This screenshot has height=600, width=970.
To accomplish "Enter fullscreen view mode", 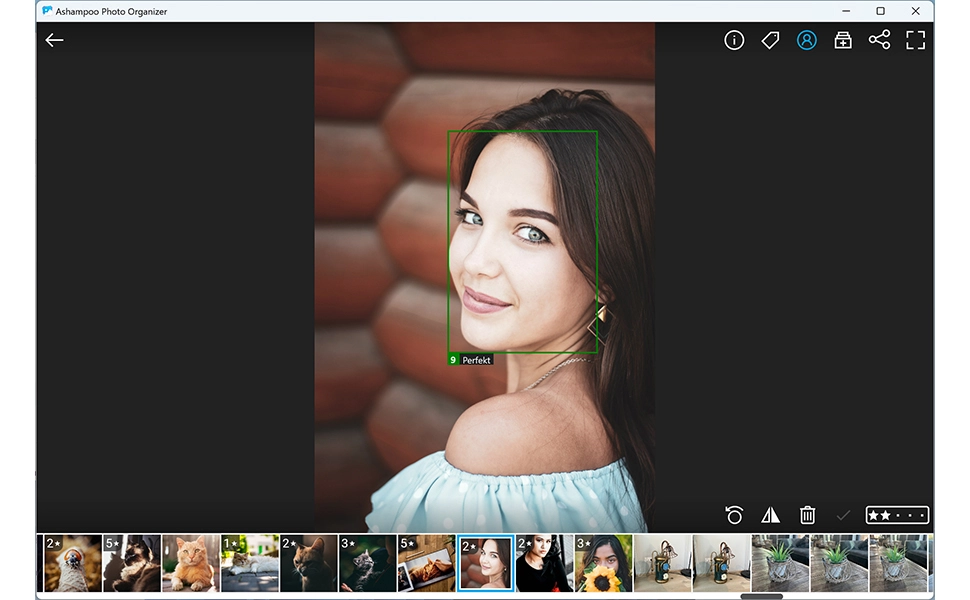I will [915, 40].
